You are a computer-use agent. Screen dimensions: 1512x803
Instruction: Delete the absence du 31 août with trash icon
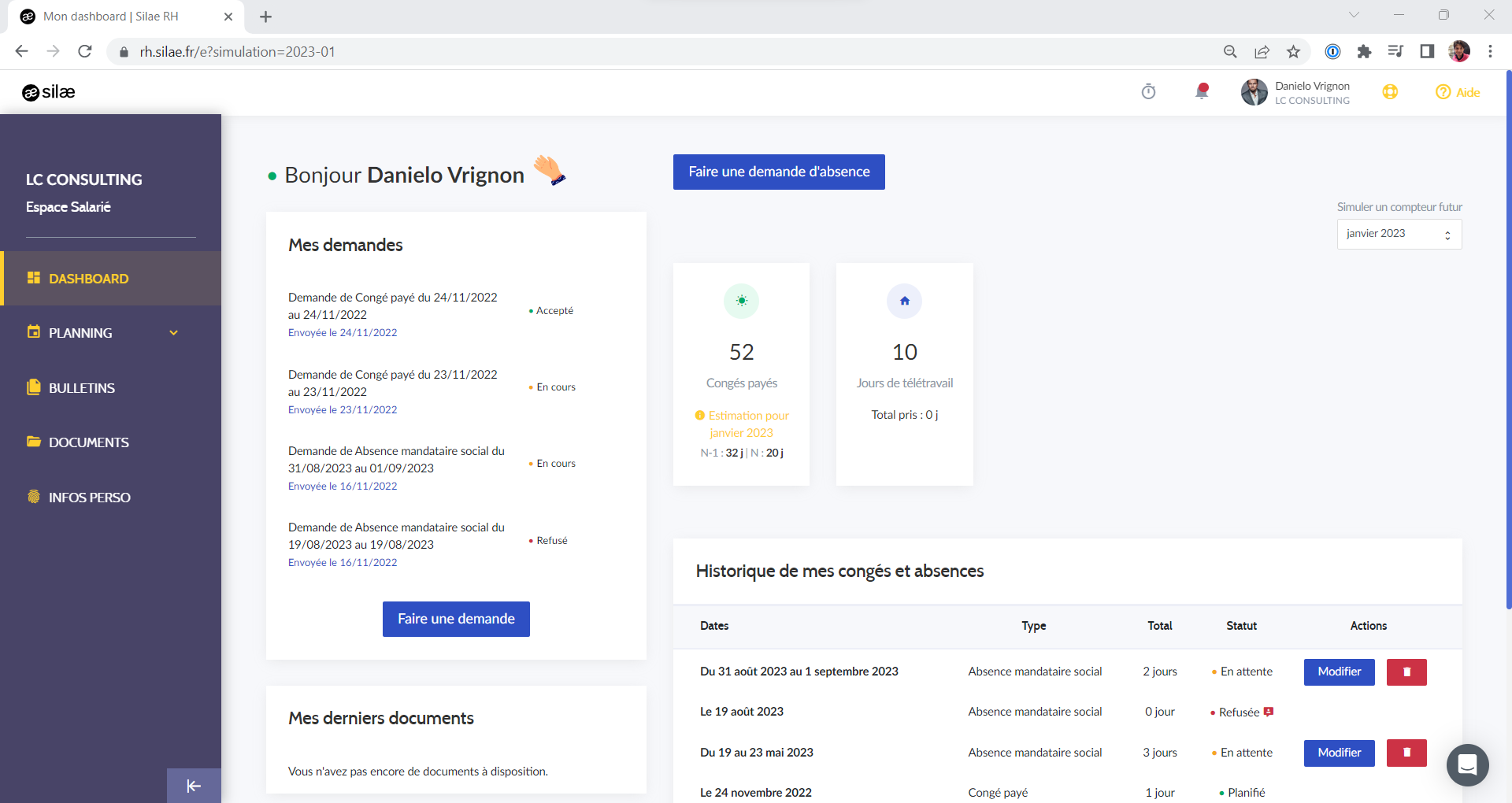pyautogui.click(x=1406, y=672)
